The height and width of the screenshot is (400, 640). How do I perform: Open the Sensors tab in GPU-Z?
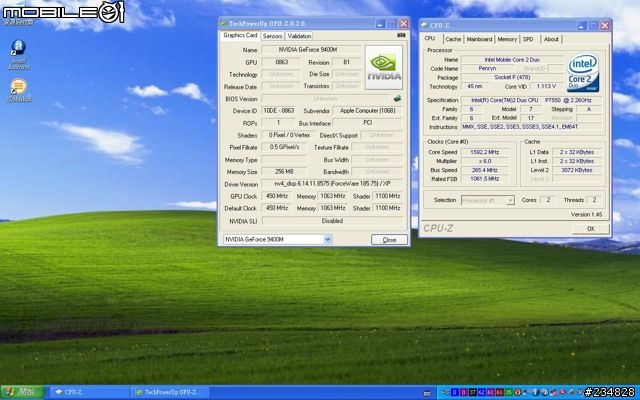coord(272,36)
